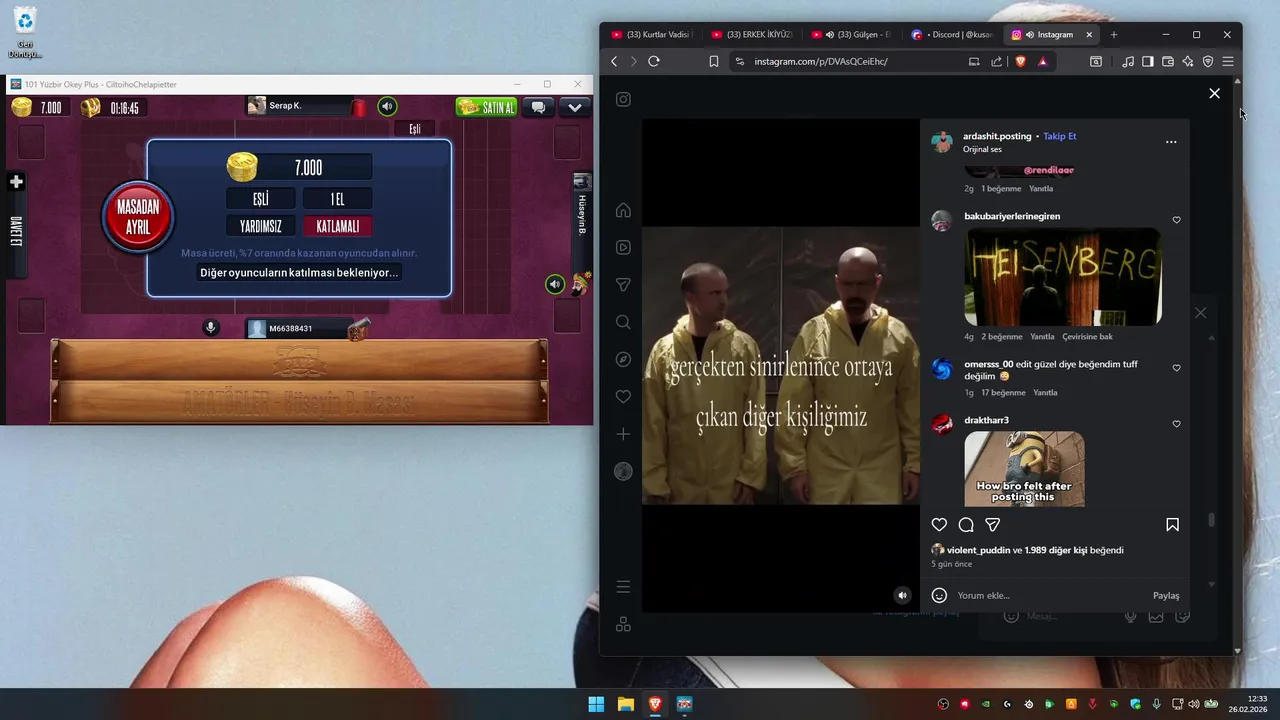The image size is (1280, 720).
Task: Reload the Instagram page
Action: [654, 61]
